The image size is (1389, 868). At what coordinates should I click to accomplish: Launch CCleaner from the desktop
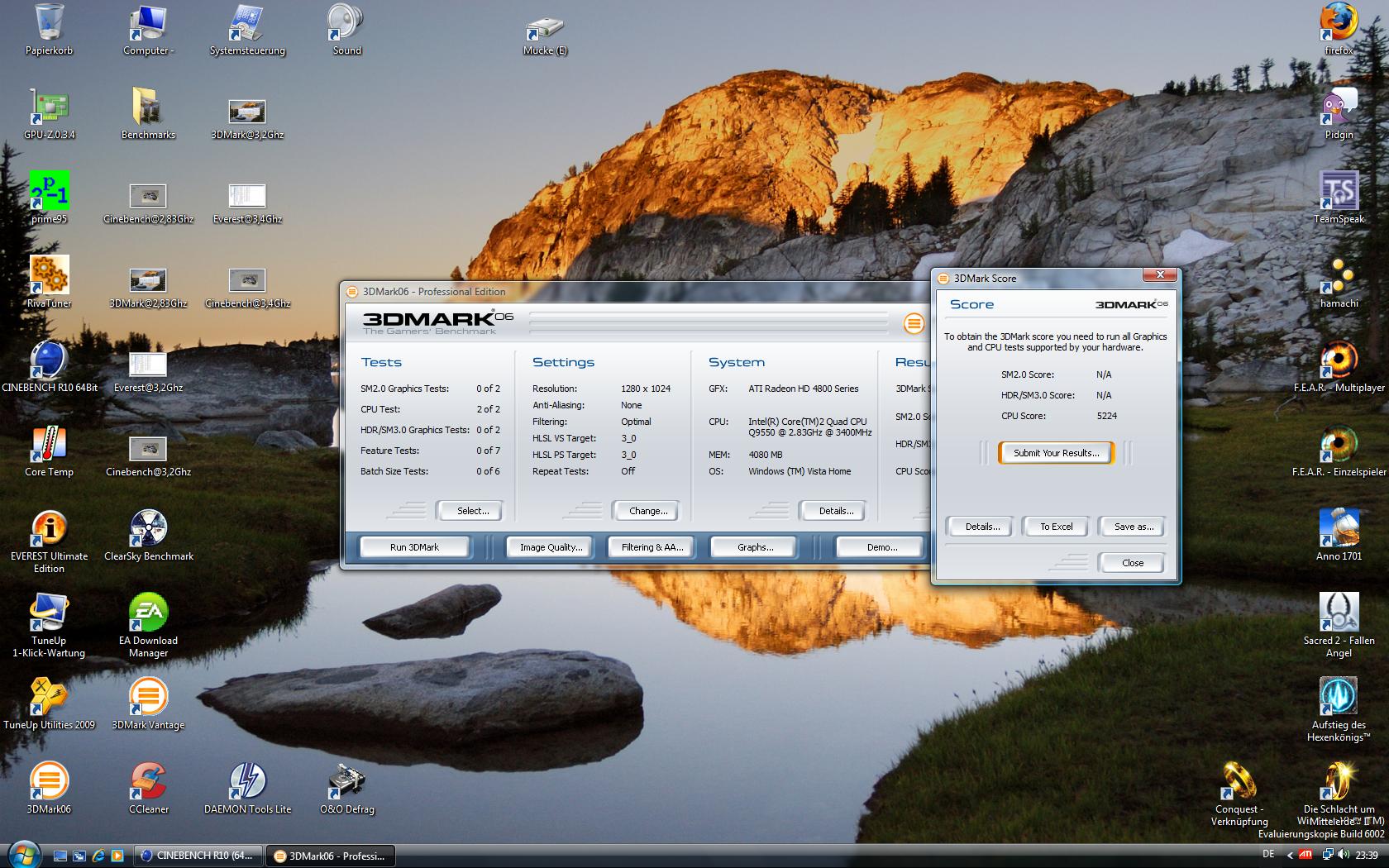(x=148, y=782)
